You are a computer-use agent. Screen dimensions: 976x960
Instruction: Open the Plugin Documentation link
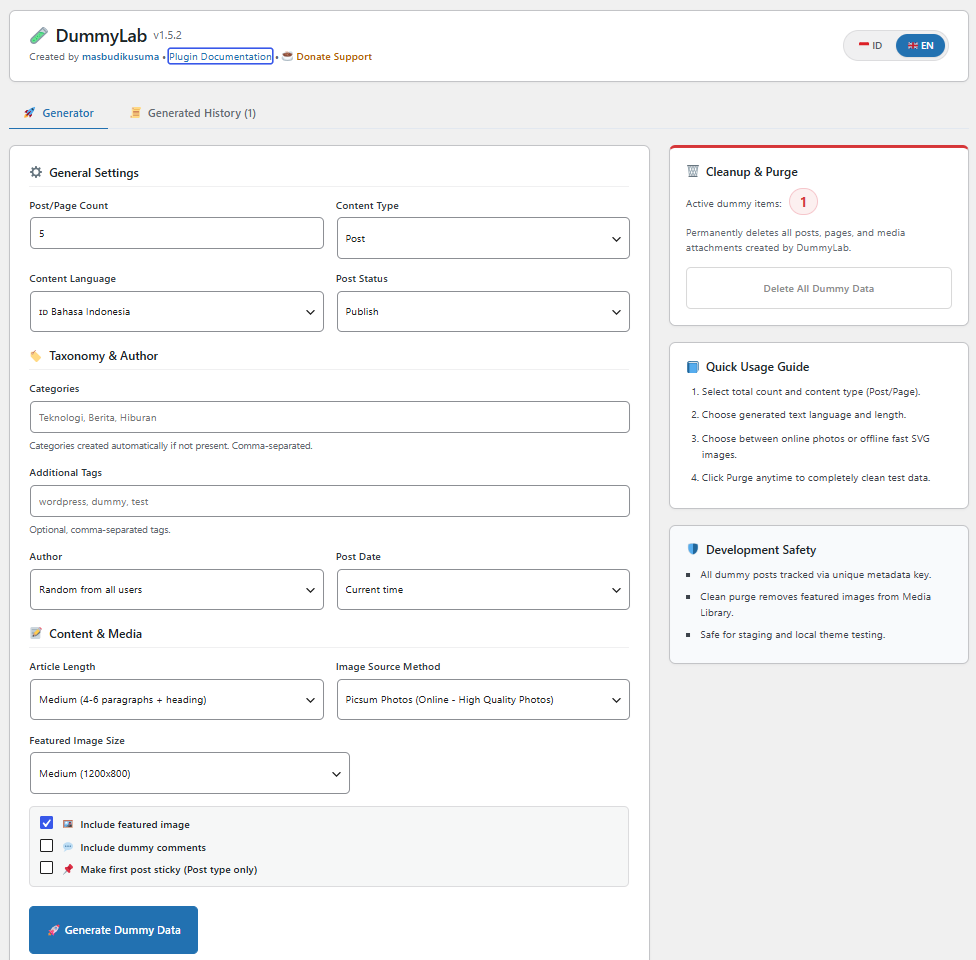pyautogui.click(x=220, y=57)
